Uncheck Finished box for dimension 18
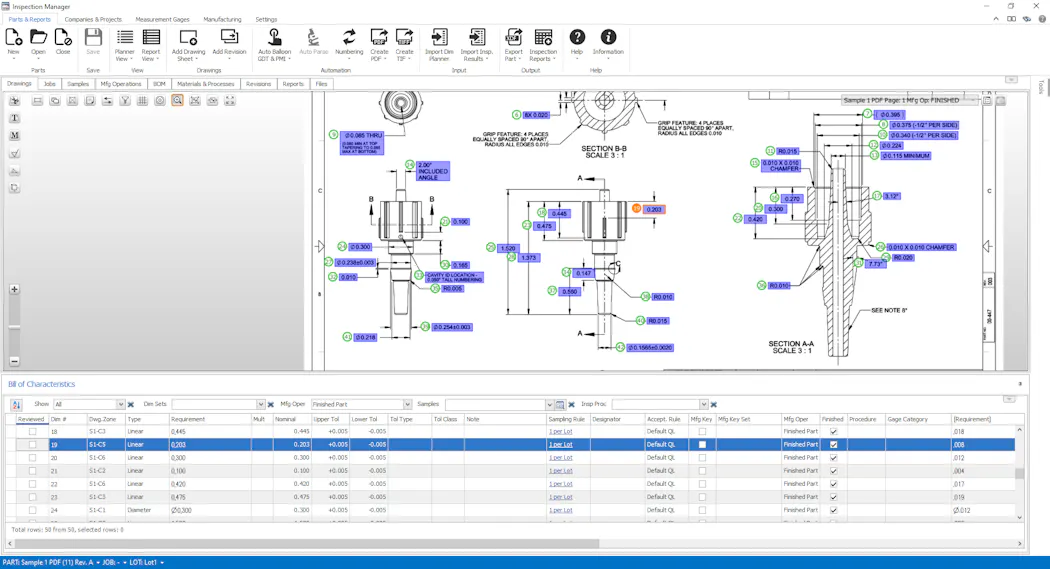Image resolution: width=1050 pixels, height=569 pixels. [x=833, y=432]
